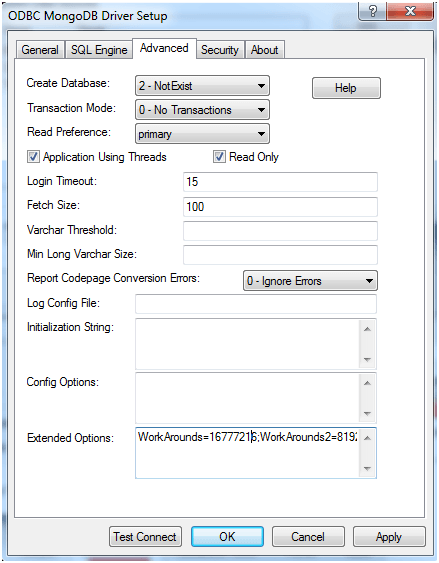439x563 pixels.
Task: Focus the Varchar Threshold field
Action: [280, 231]
